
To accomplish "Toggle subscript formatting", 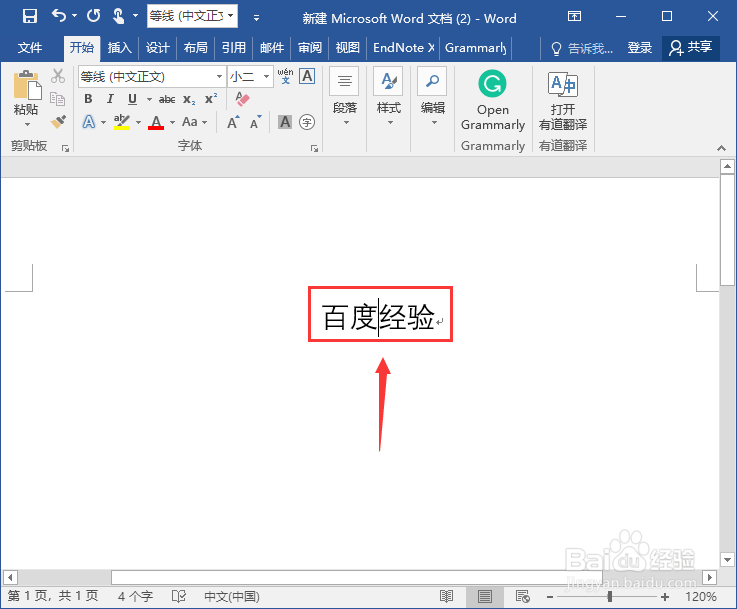I will click(189, 99).
